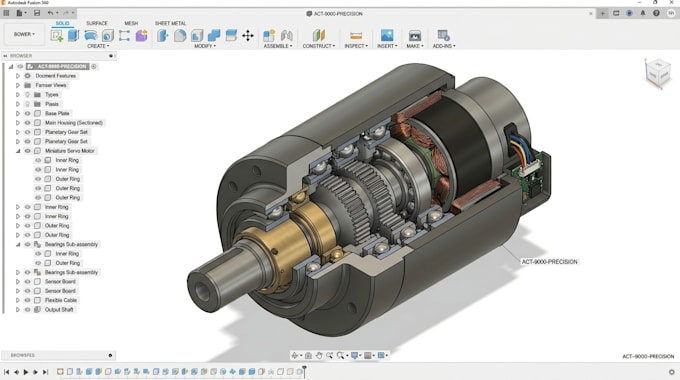The width and height of the screenshot is (680, 380).
Task: Expand the Main Housing (Sectioned) node
Action: 18,123
